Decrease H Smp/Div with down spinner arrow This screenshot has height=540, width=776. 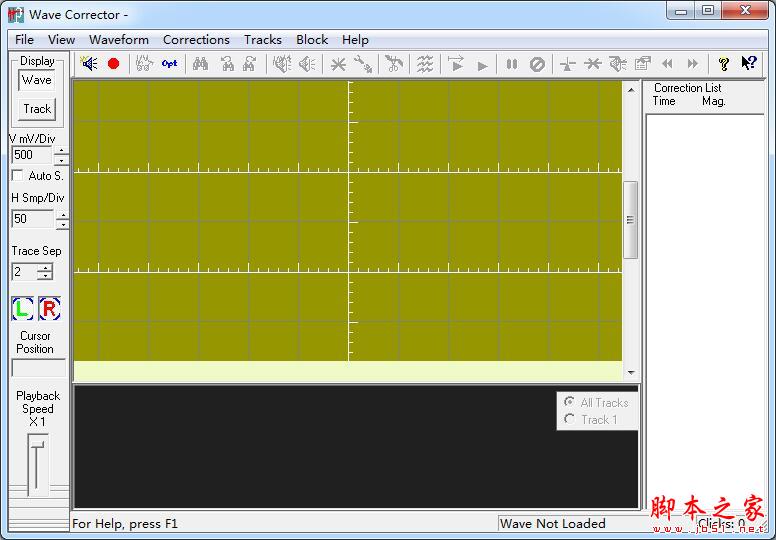pos(62,225)
